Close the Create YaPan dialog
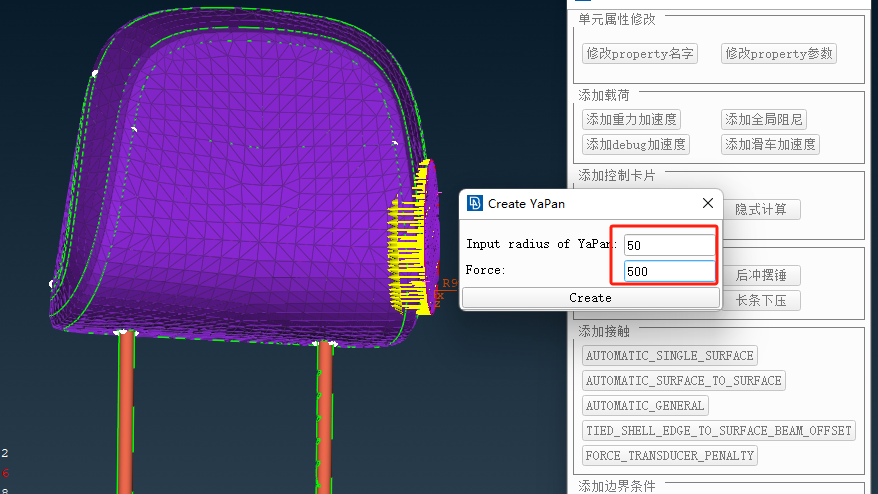Image resolution: width=878 pixels, height=494 pixels. point(708,203)
